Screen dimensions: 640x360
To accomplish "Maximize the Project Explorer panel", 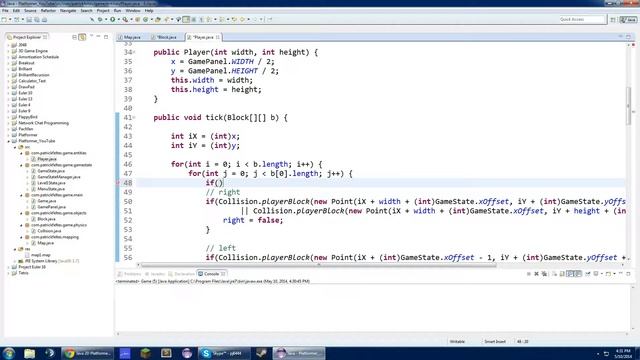I will [x=106, y=37].
